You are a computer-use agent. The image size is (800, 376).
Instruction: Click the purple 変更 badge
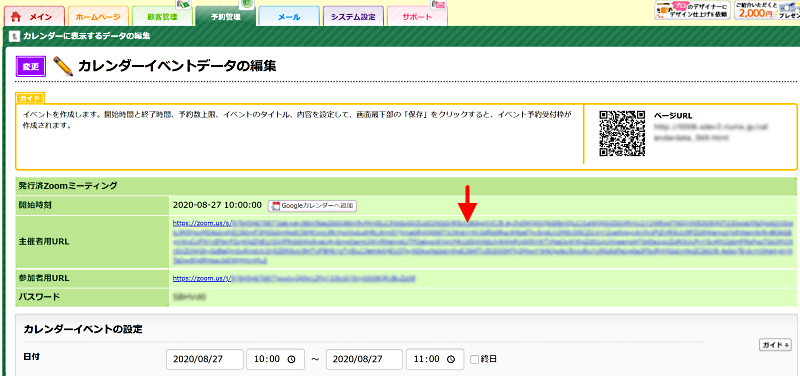point(31,66)
